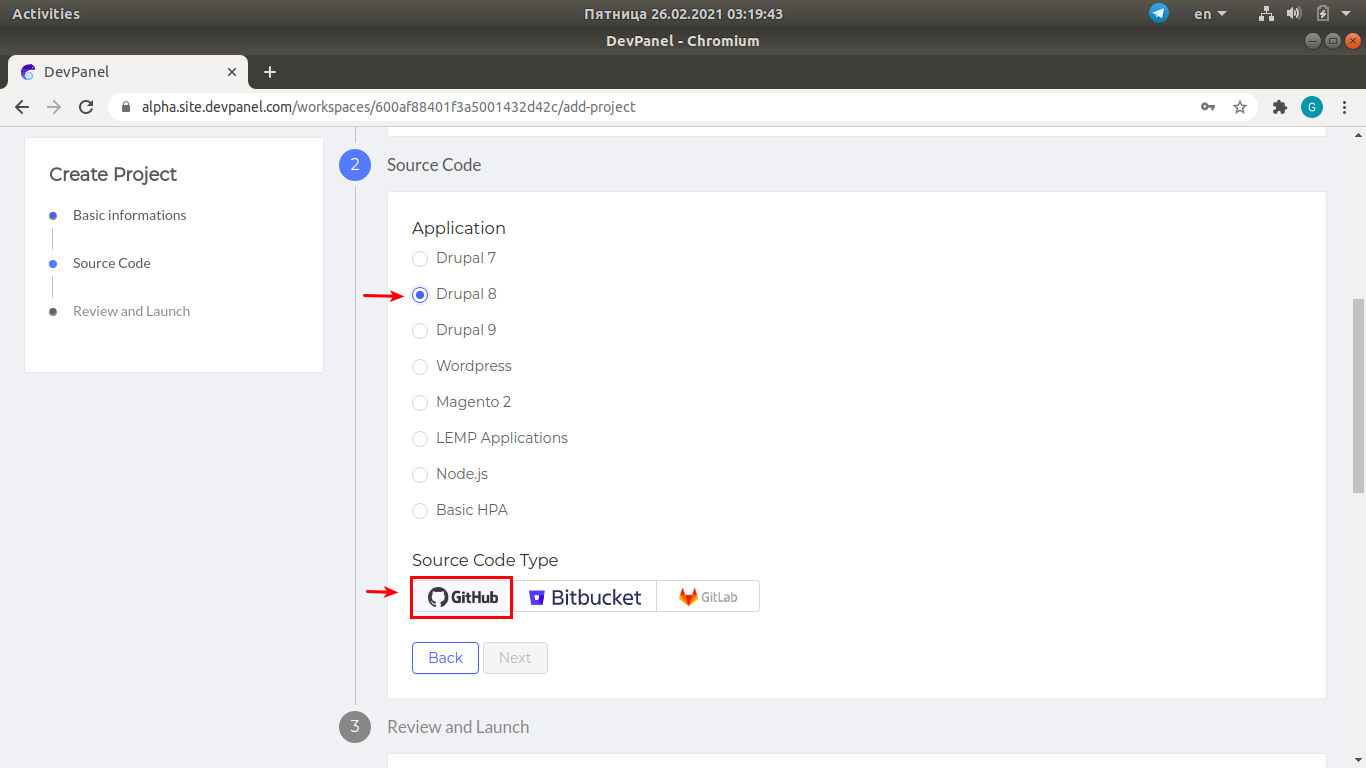1366x768 pixels.
Task: Choose the Wordpress application option
Action: point(420,367)
